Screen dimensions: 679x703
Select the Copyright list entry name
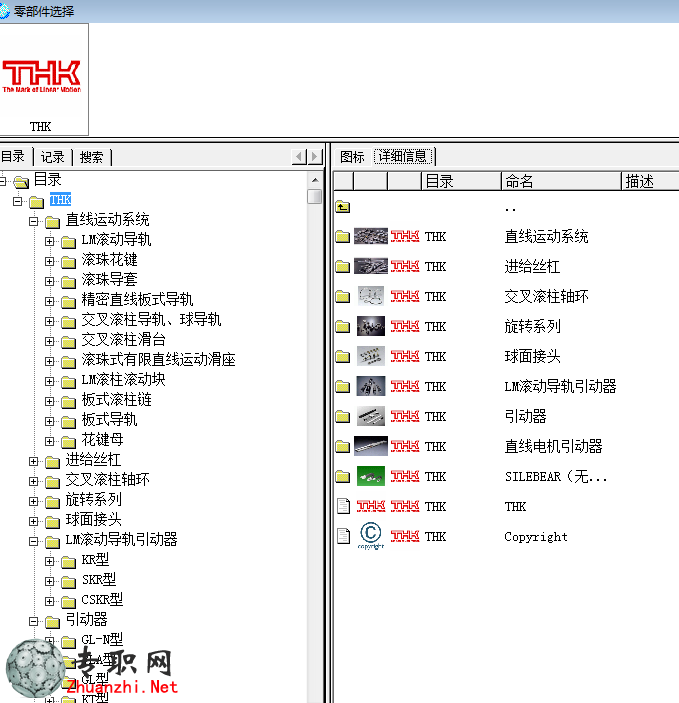click(536, 536)
